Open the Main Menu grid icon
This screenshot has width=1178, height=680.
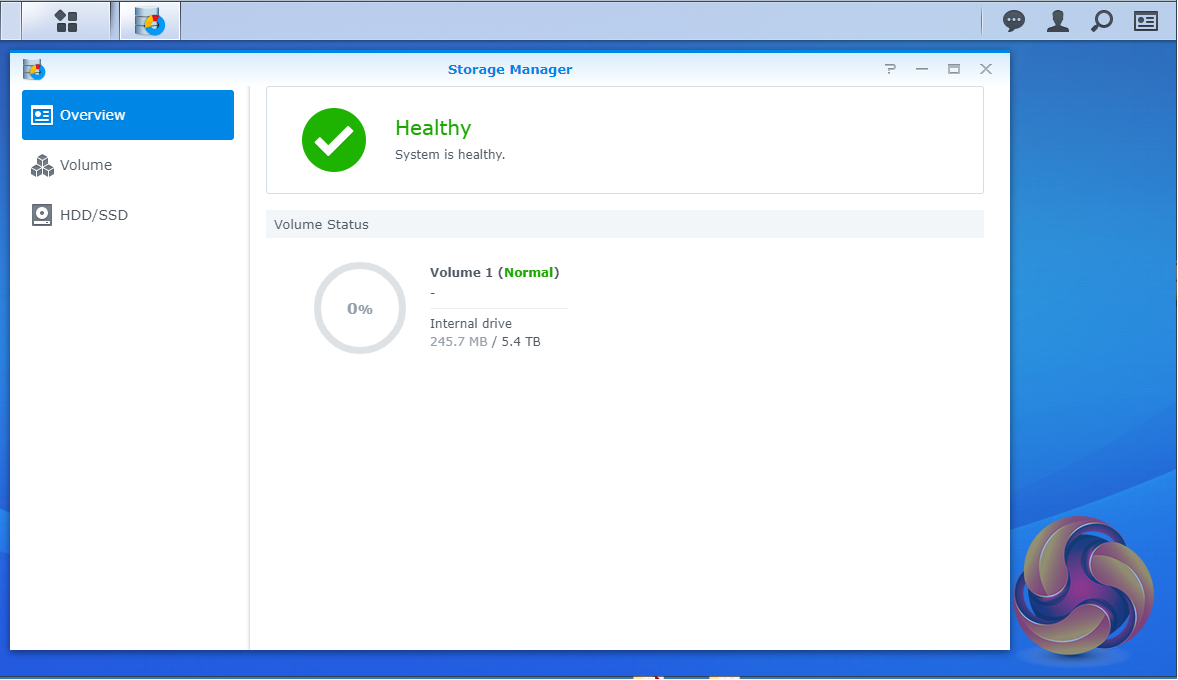(x=66, y=21)
